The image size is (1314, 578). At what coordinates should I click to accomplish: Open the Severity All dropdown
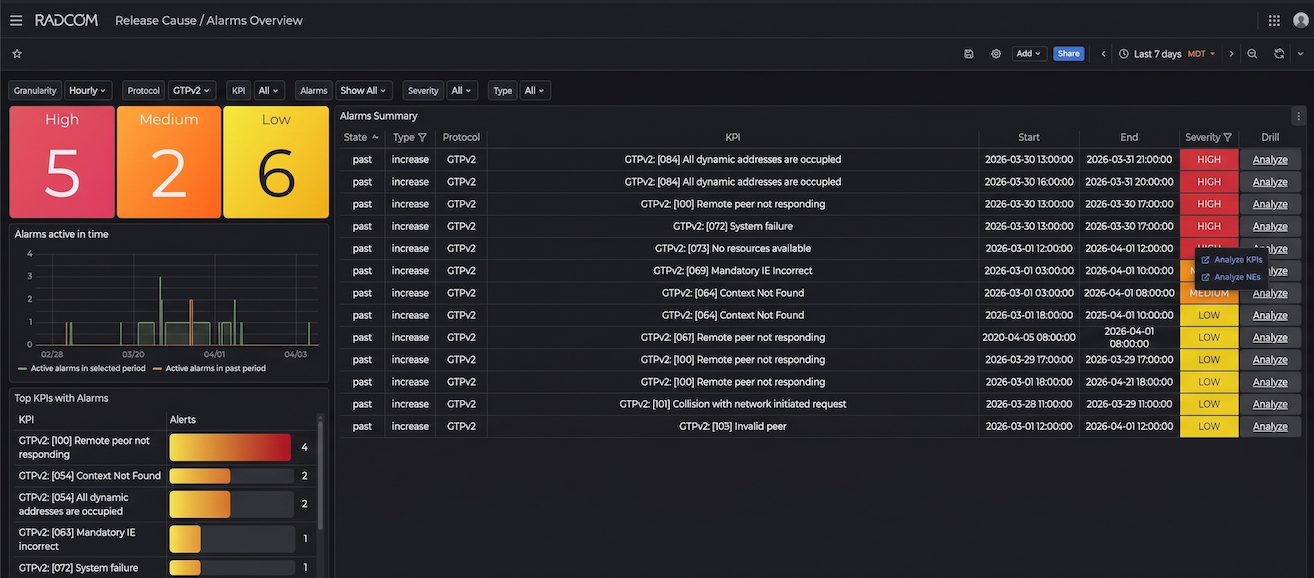[x=462, y=91]
